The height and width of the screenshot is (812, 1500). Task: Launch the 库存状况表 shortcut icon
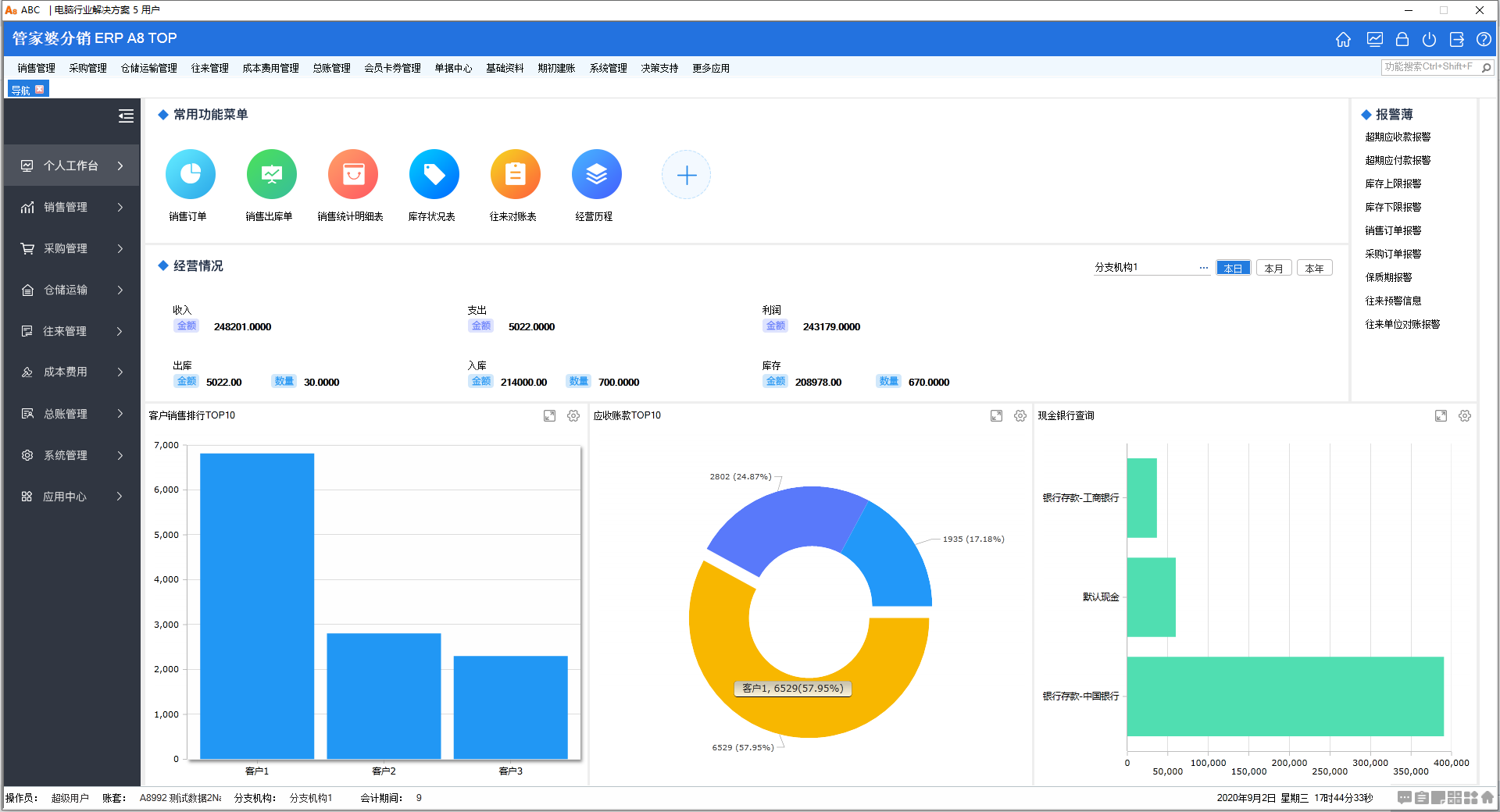[434, 174]
